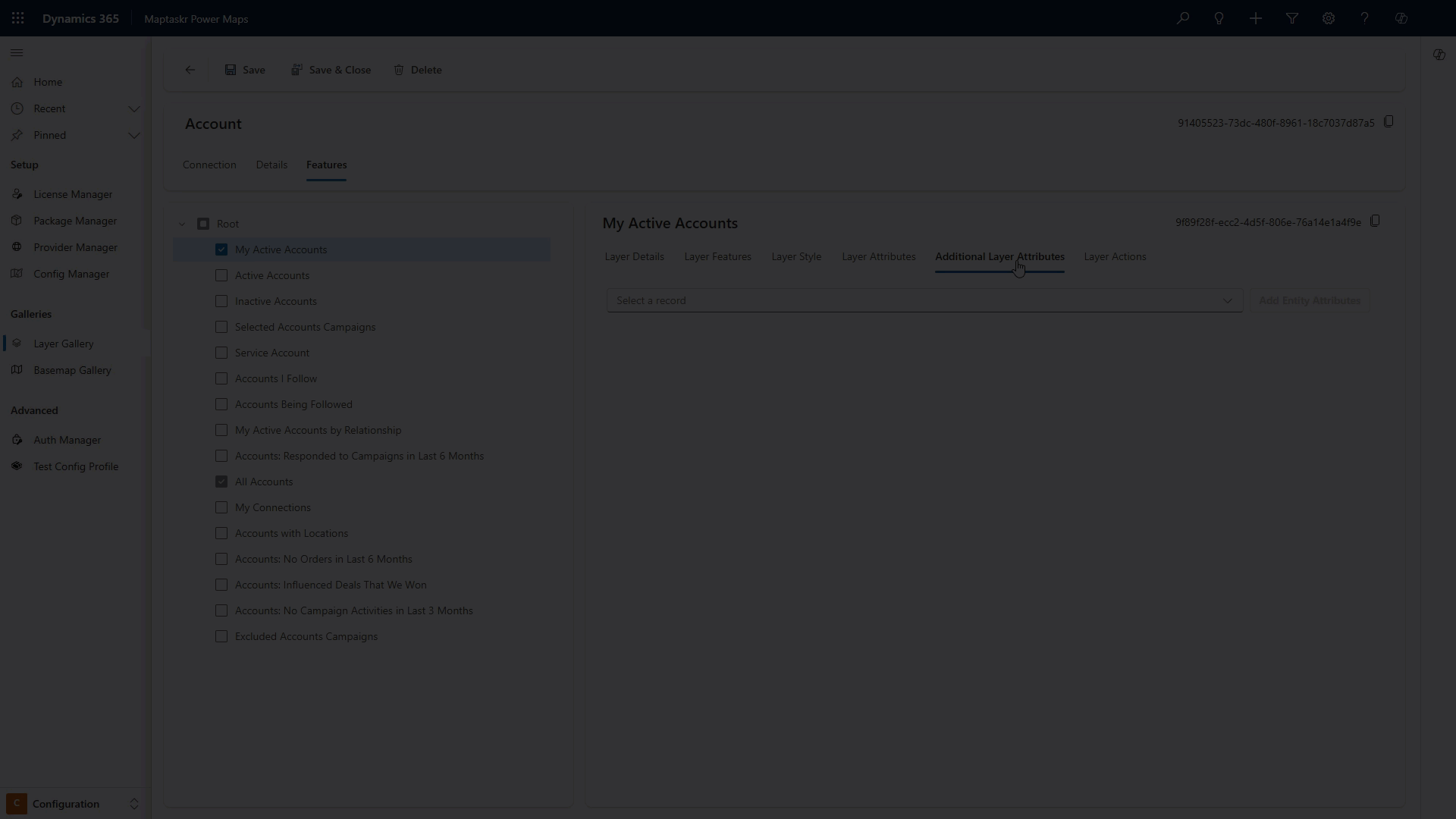Expand the Recent section
Viewport: 1456px width, 819px height.
point(135,108)
